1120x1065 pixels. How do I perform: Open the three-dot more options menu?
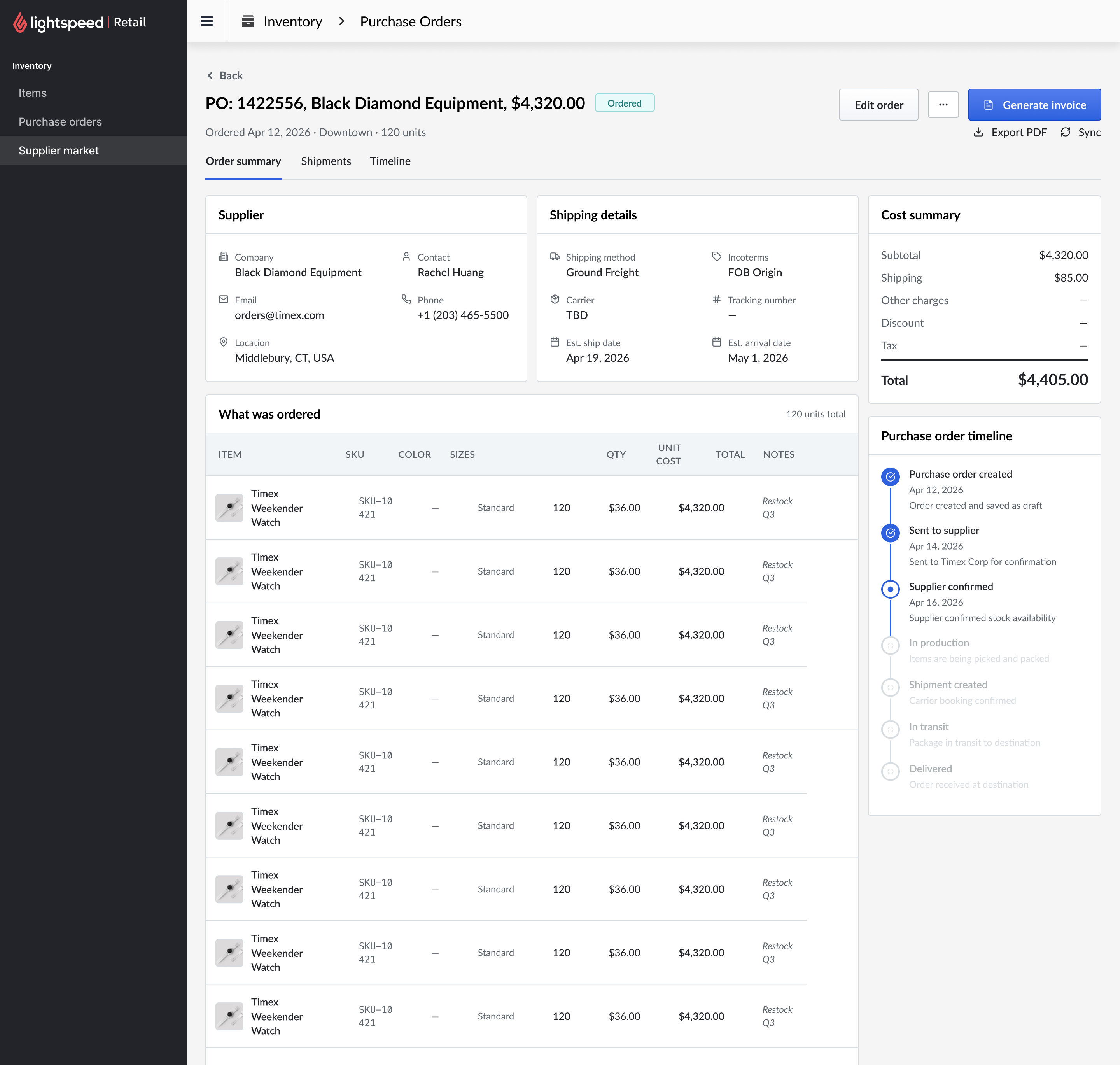pyautogui.click(x=943, y=105)
